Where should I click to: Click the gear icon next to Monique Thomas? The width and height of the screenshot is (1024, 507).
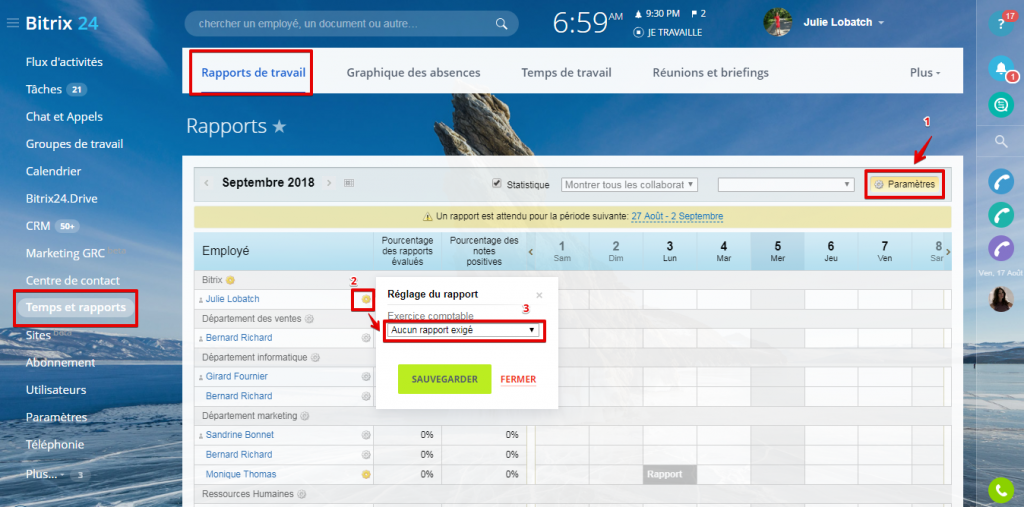(366, 474)
